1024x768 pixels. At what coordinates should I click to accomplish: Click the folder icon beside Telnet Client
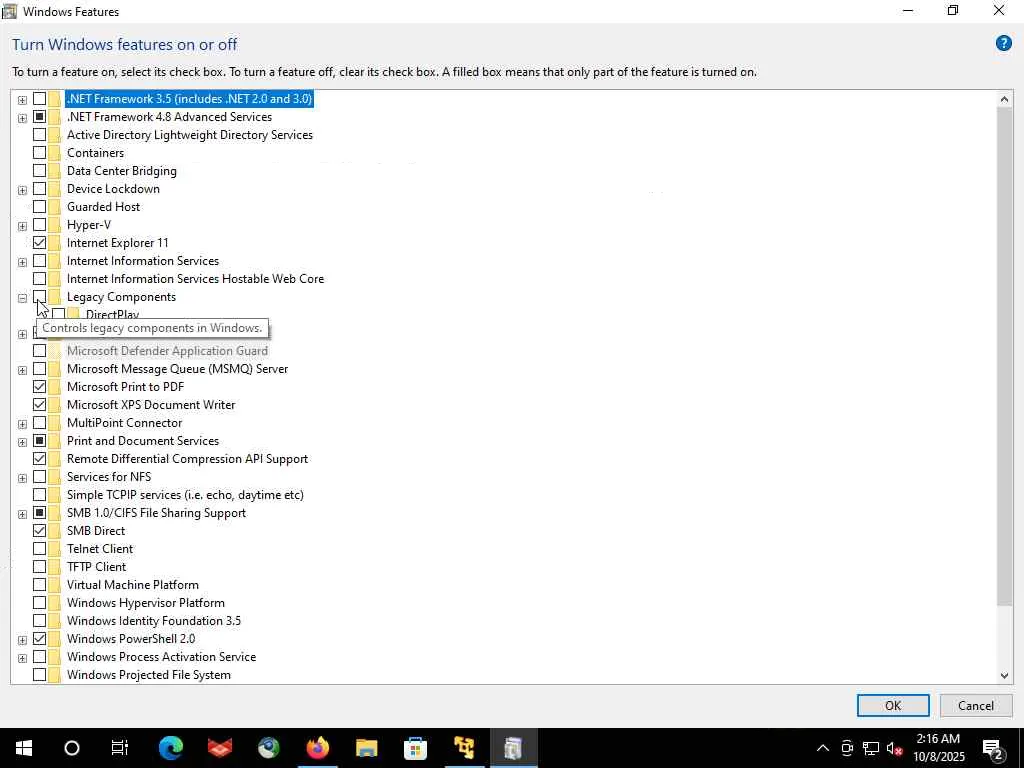pyautogui.click(x=55, y=549)
